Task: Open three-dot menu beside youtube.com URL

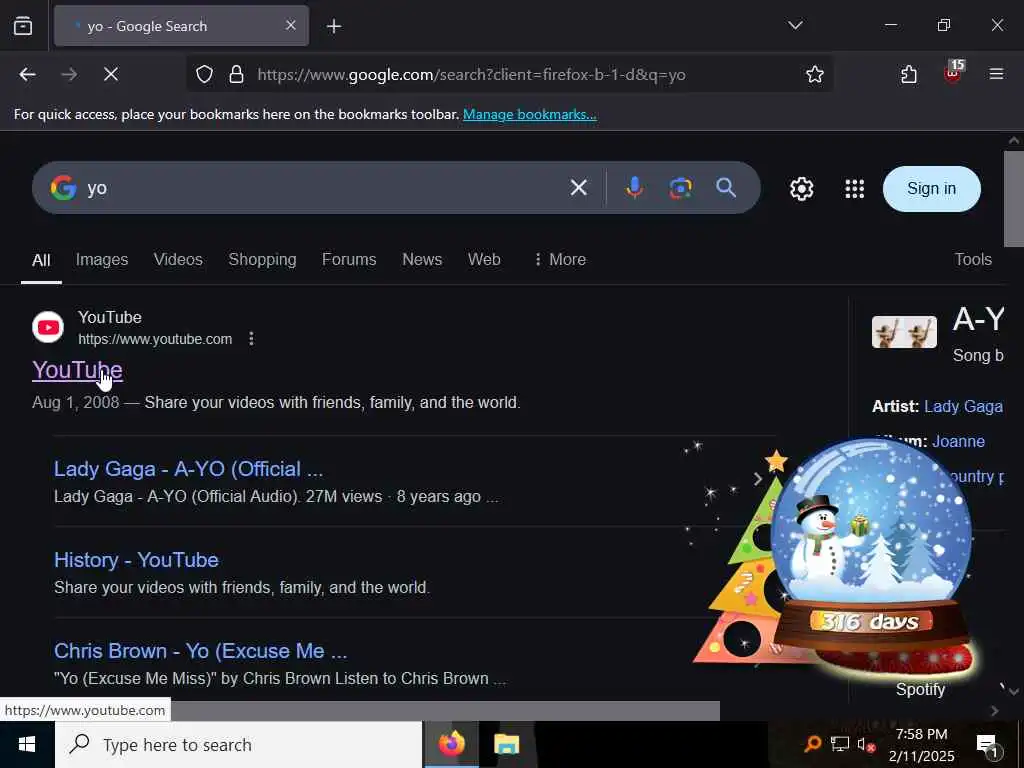Action: 251,338
